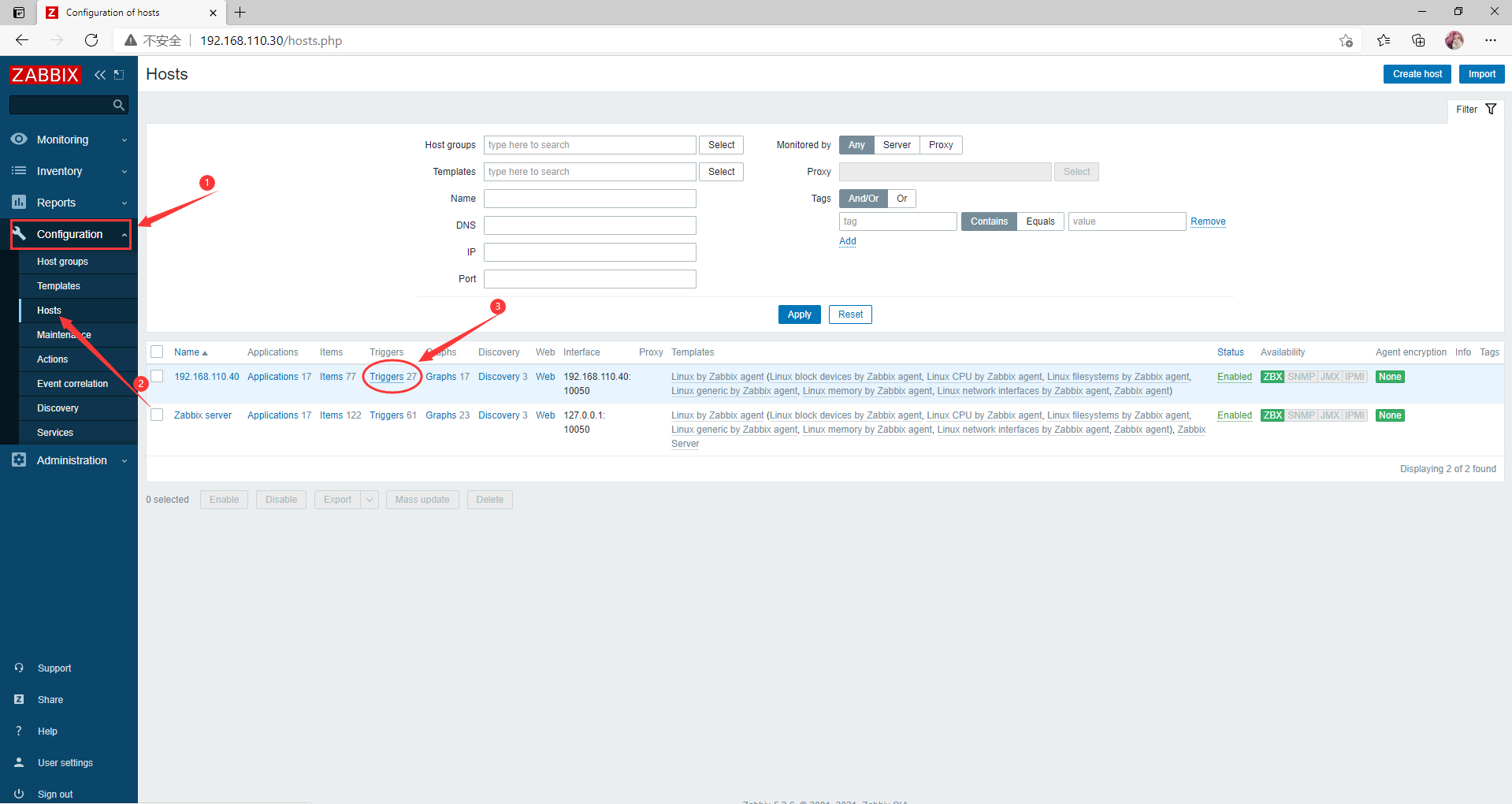The width and height of the screenshot is (1512, 804).
Task: Open the Export dropdown arrow
Action: point(370,500)
